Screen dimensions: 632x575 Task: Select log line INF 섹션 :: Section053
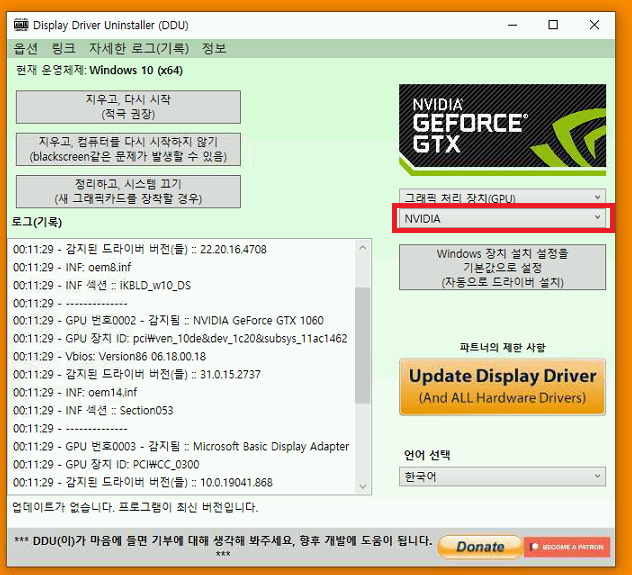(93, 410)
